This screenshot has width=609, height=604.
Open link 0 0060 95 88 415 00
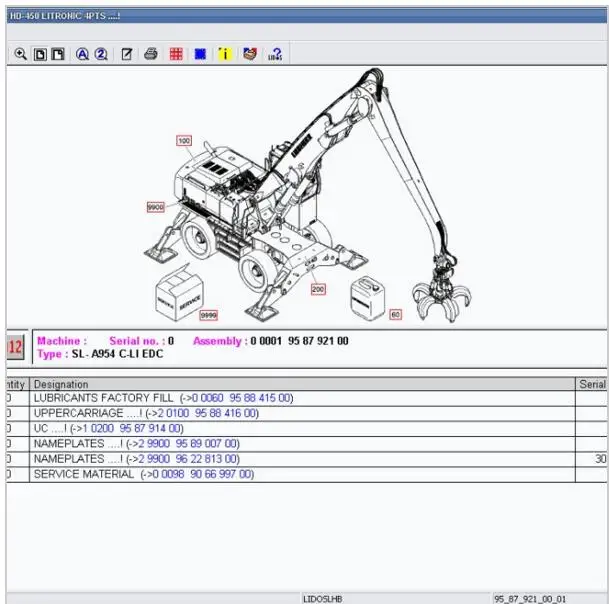[x=241, y=398]
